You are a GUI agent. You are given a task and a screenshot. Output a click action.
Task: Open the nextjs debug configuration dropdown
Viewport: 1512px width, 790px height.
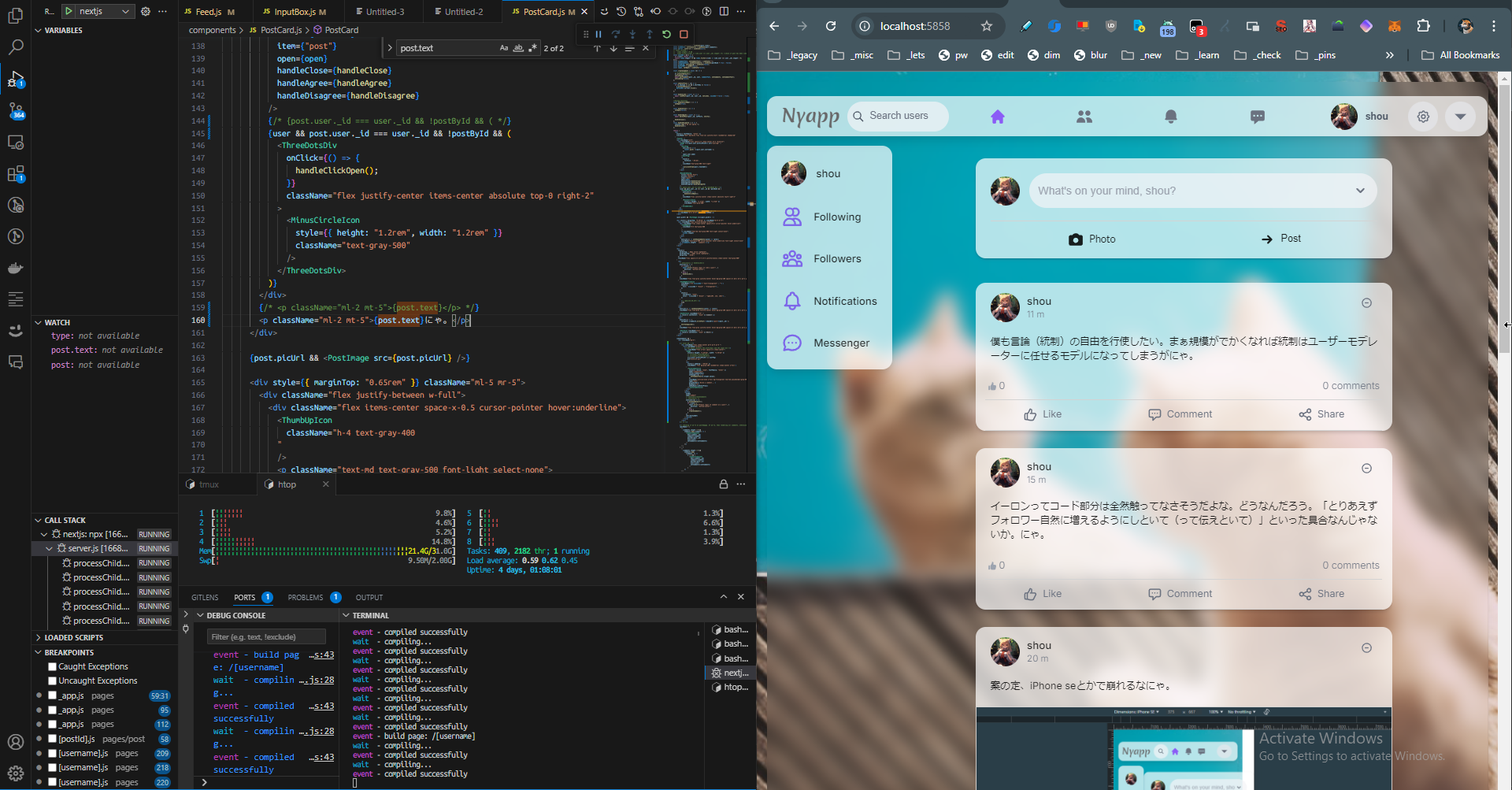click(x=103, y=11)
